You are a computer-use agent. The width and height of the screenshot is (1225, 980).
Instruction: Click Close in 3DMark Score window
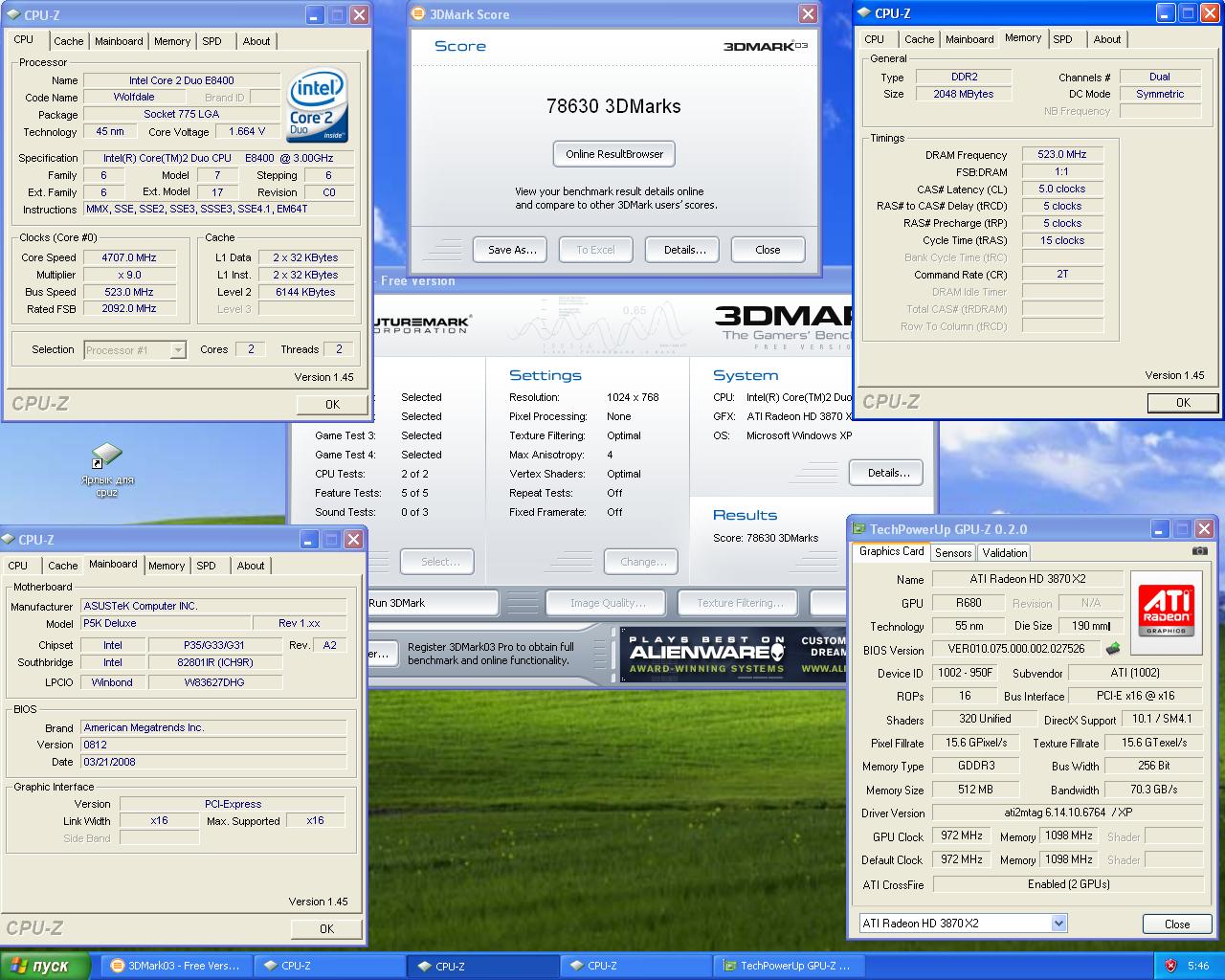click(x=768, y=250)
